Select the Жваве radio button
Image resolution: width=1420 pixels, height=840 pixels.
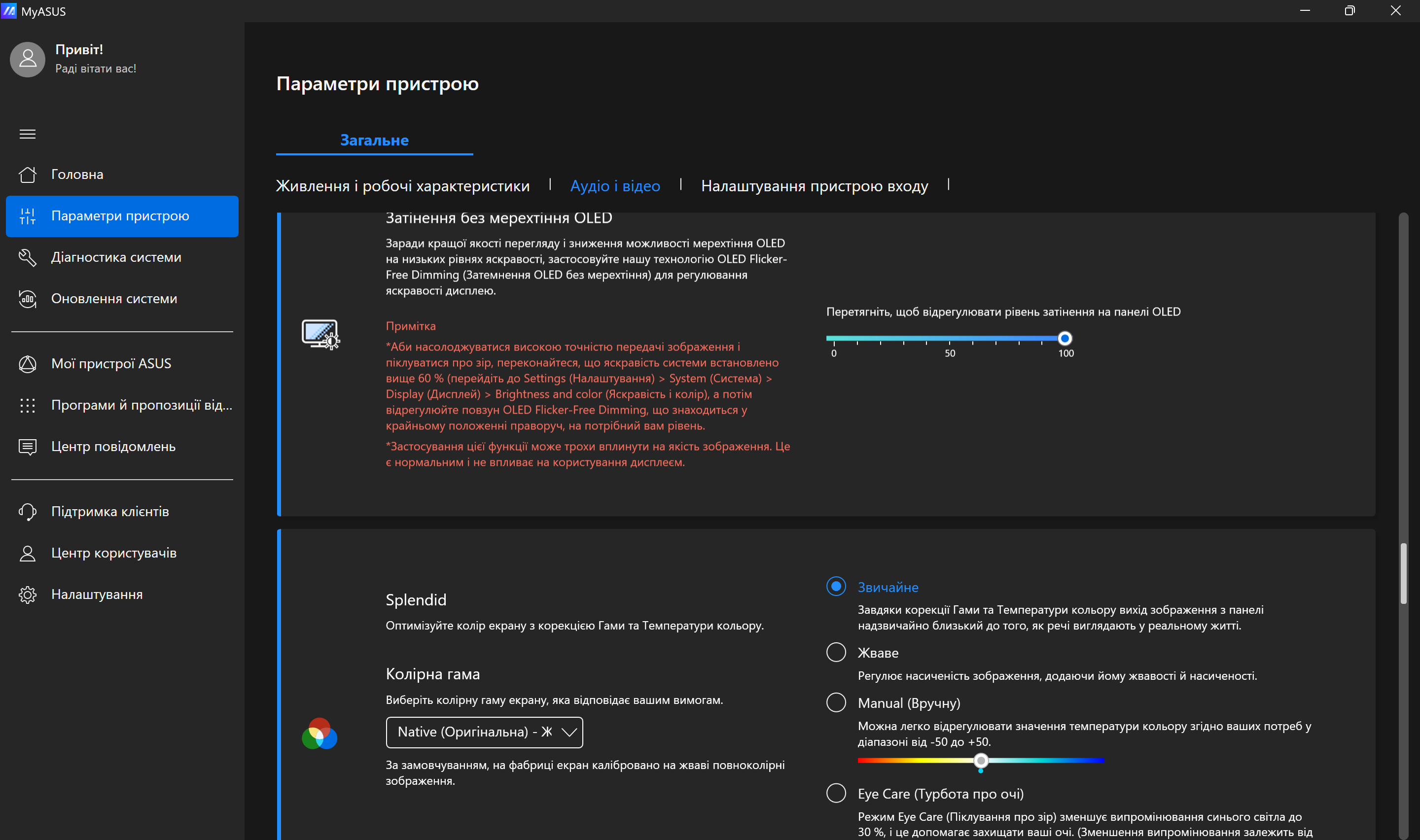tap(836, 652)
